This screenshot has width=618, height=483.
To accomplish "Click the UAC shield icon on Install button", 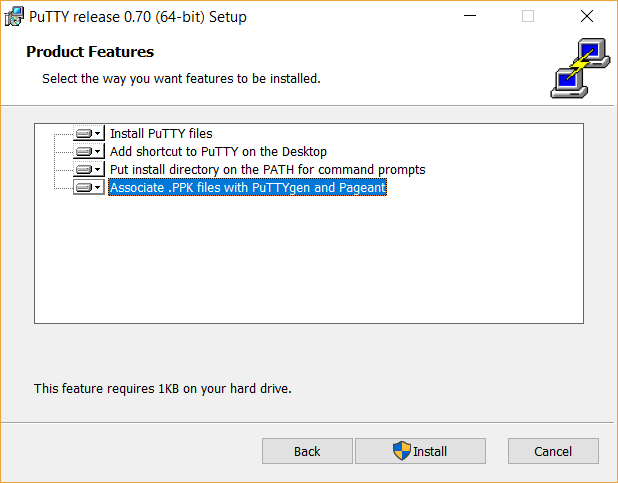I will [x=402, y=450].
